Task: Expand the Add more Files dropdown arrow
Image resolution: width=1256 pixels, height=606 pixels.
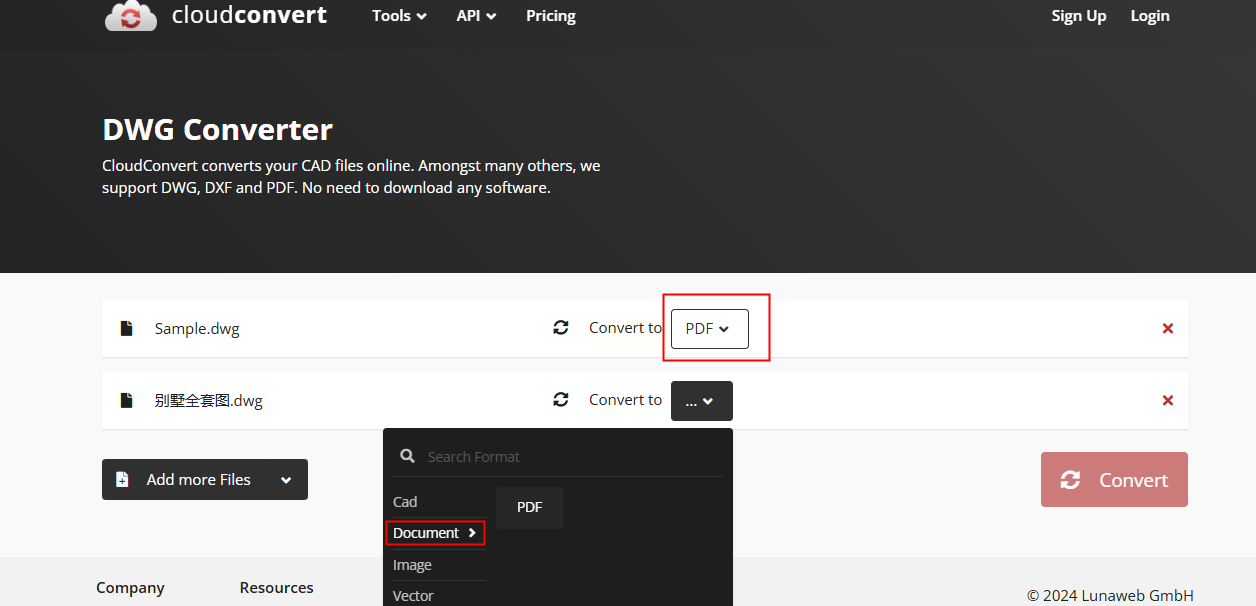Action: (x=286, y=480)
